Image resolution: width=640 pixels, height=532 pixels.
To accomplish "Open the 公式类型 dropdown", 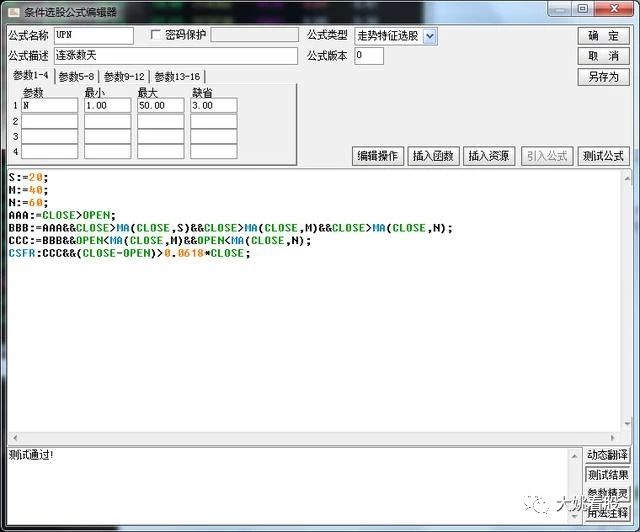I will pos(430,36).
